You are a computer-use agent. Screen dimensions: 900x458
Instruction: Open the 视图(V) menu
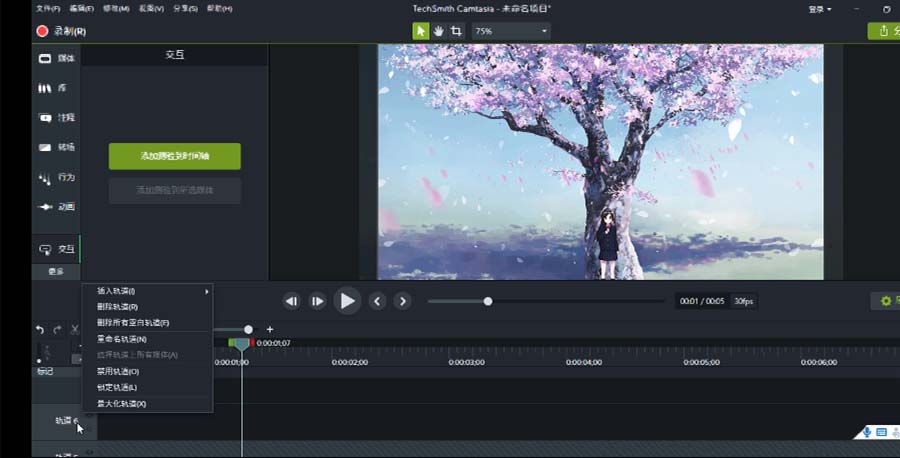point(151,9)
